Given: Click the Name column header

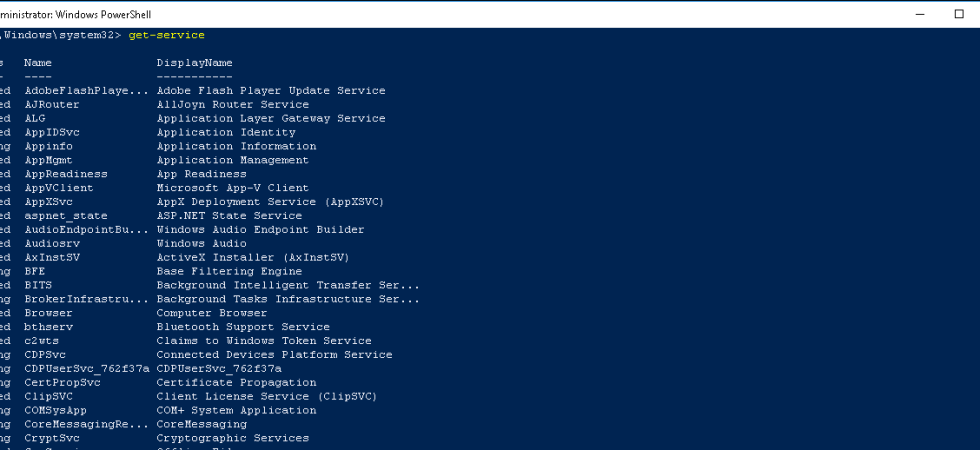Looking at the screenshot, I should (x=38, y=62).
